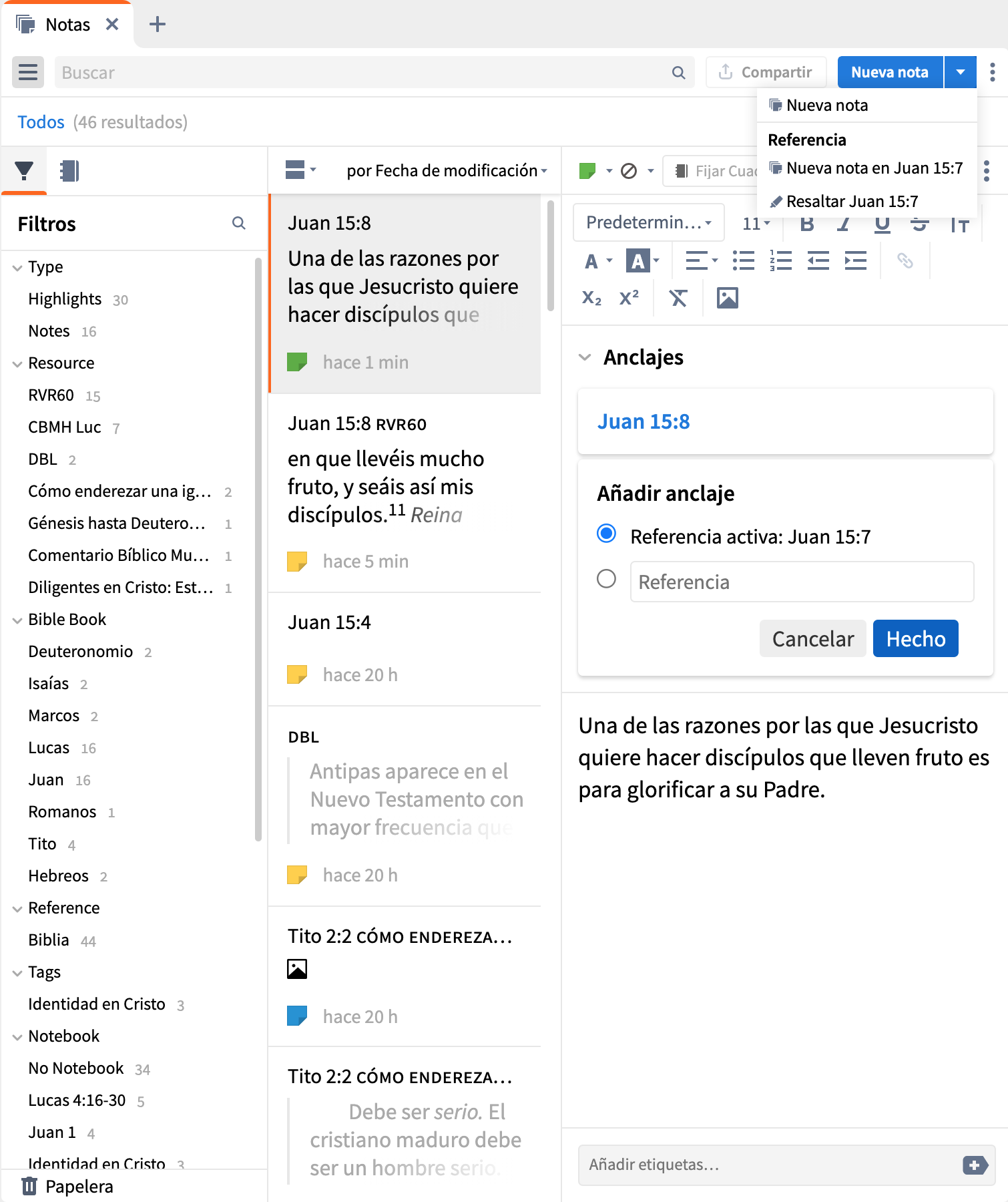This screenshot has width=1008, height=1202.
Task: Focus the Referencia input field
Action: (802, 582)
